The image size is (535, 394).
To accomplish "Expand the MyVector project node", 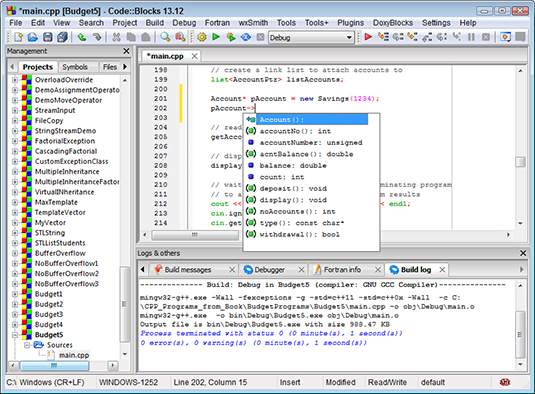I will (x=15, y=222).
